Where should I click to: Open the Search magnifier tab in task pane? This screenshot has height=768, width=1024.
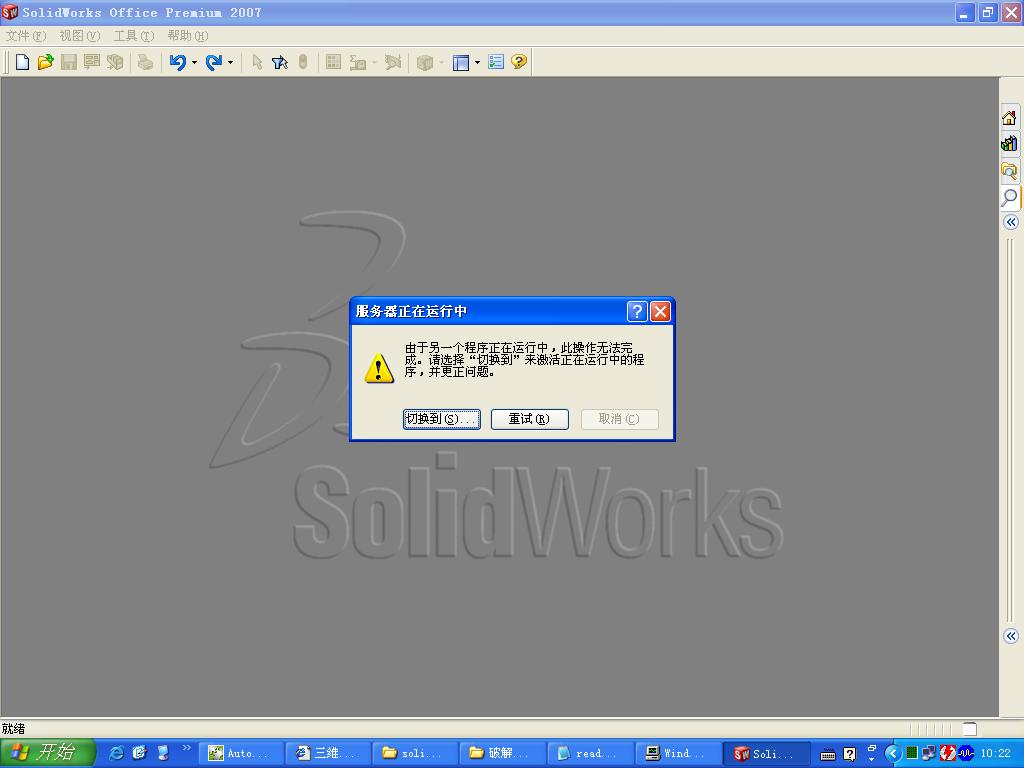click(1010, 197)
